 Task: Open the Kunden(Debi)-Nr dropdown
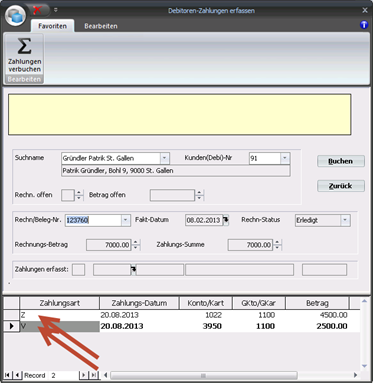[285, 158]
